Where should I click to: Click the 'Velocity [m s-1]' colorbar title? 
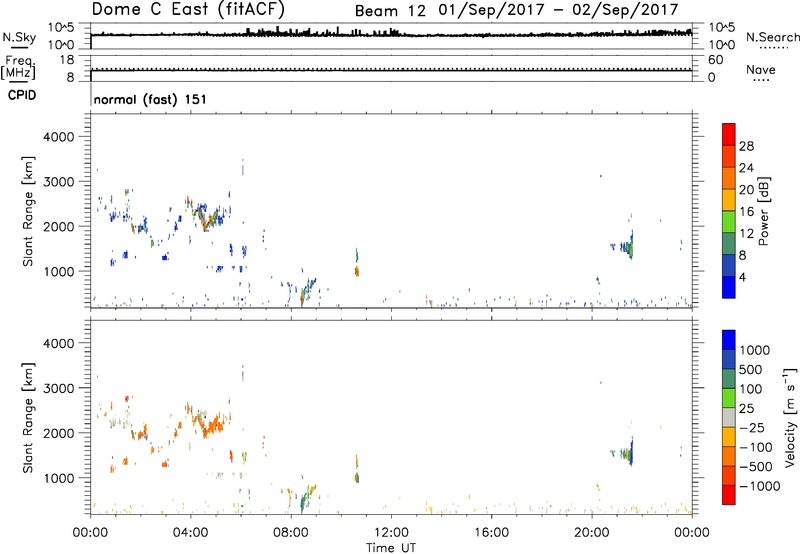[x=790, y=417]
